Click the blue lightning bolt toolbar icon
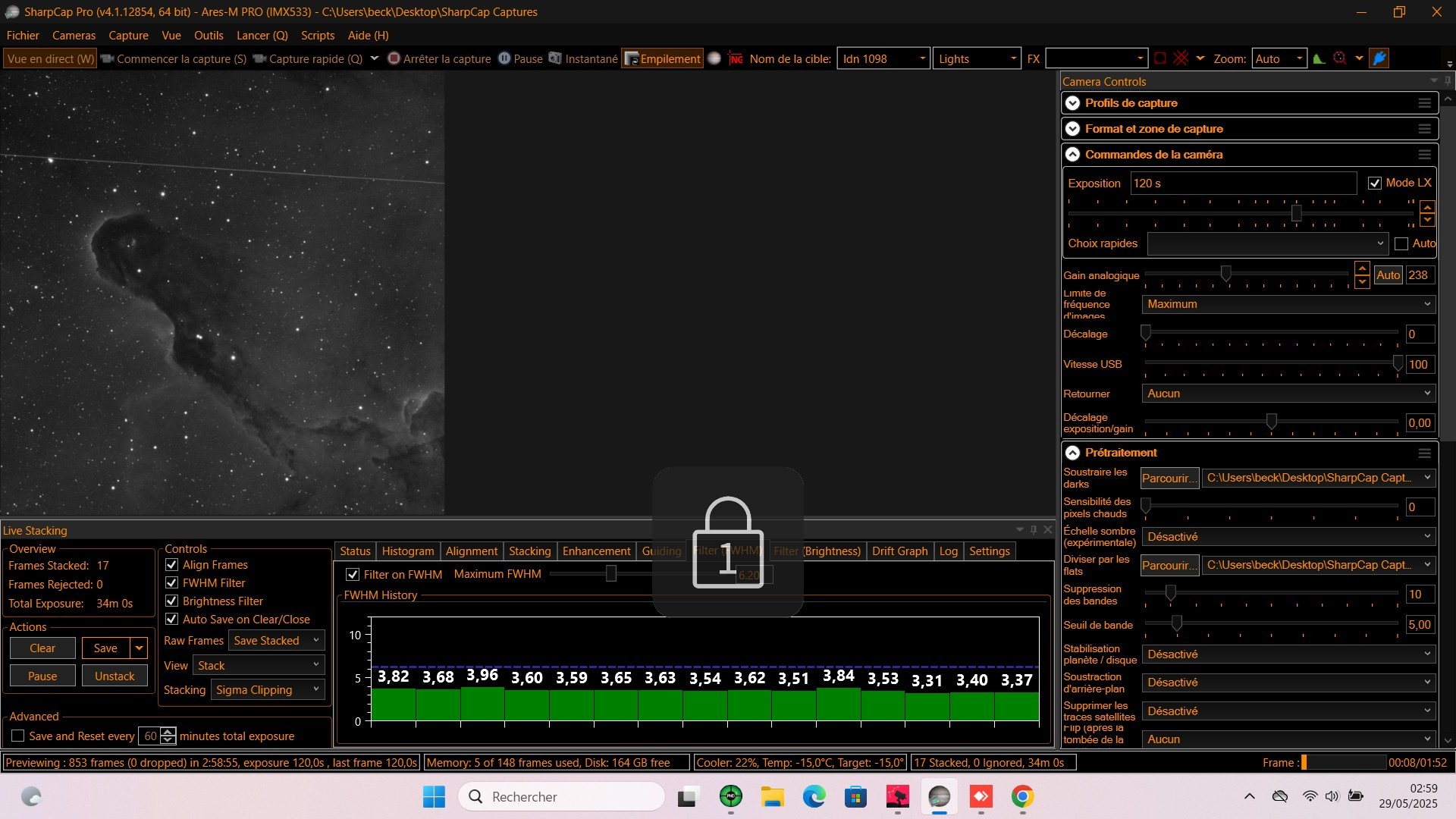The height and width of the screenshot is (819, 1456). click(1379, 58)
